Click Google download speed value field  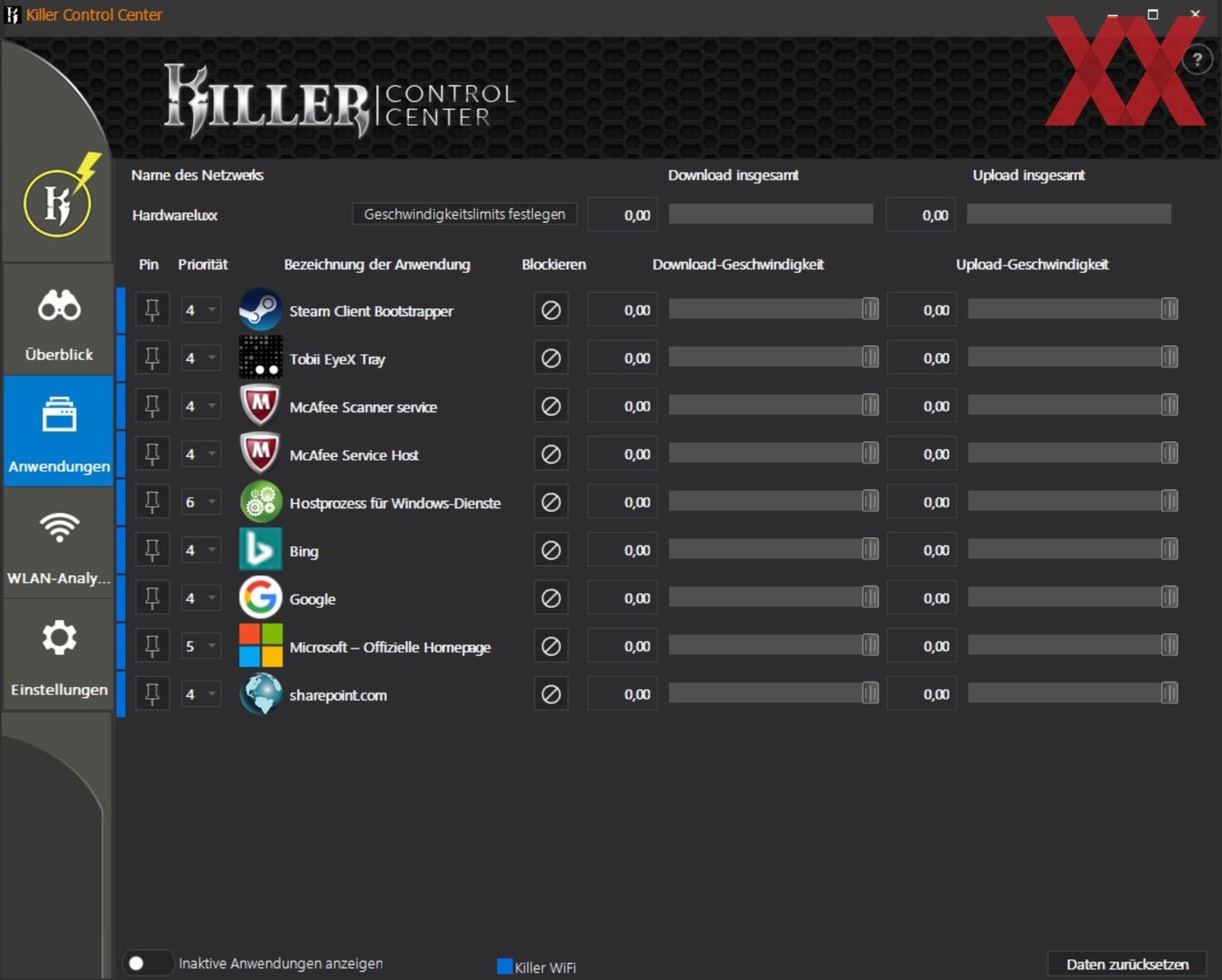623,598
